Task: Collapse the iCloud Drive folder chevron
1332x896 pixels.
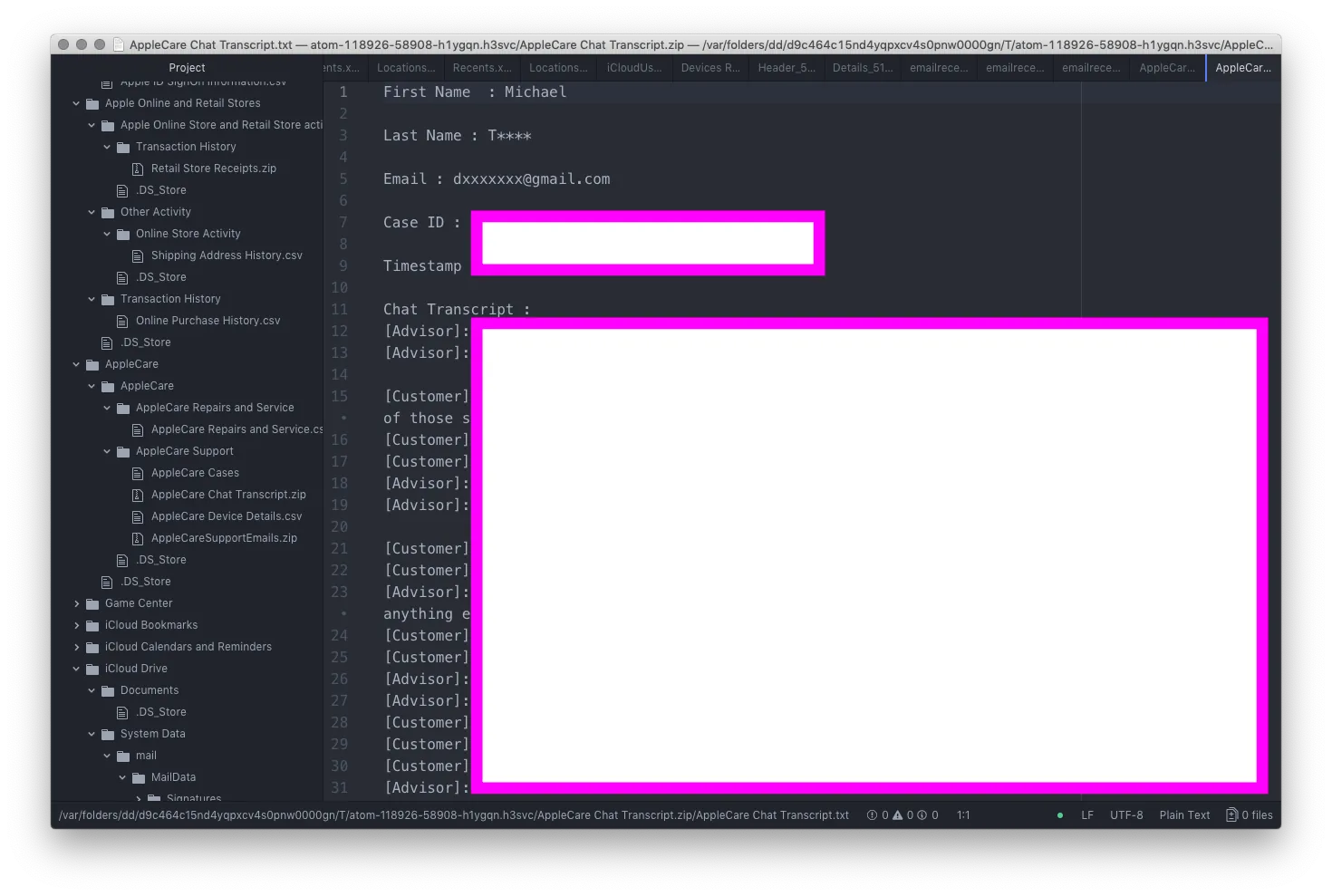Action: coord(76,669)
